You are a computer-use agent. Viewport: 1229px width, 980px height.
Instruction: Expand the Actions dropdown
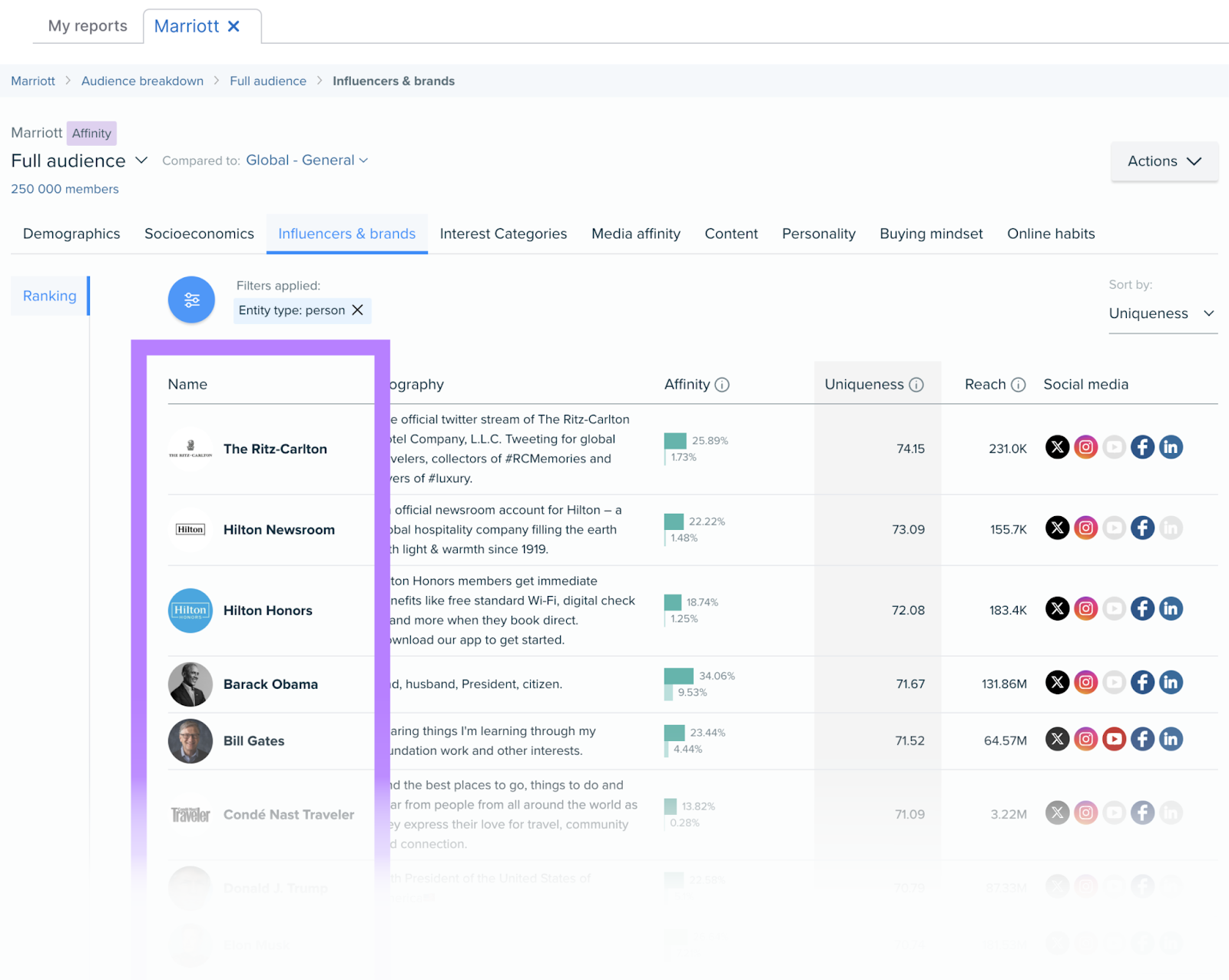click(1164, 161)
